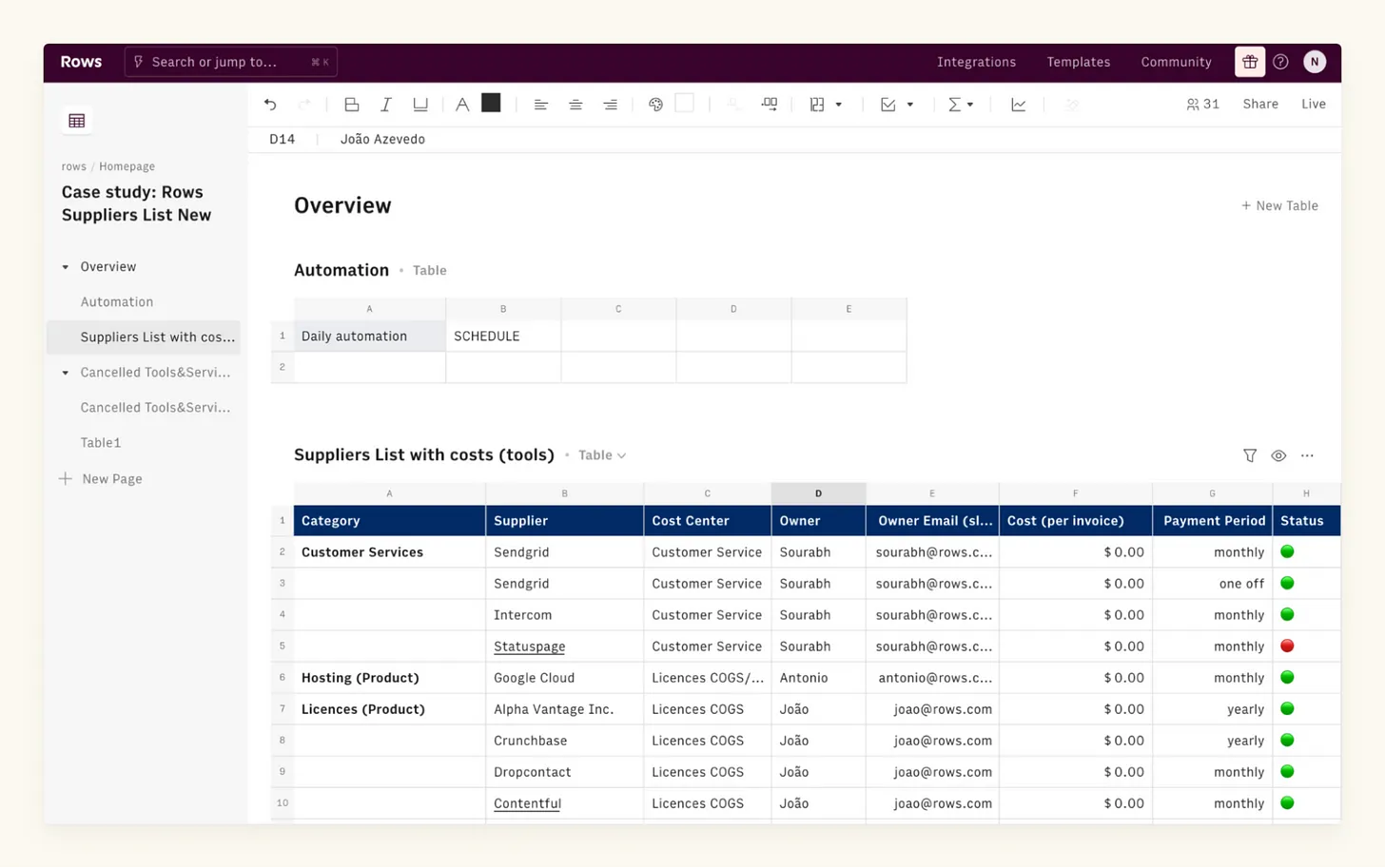The height and width of the screenshot is (868, 1385).
Task: Click the Share button
Action: (1260, 105)
